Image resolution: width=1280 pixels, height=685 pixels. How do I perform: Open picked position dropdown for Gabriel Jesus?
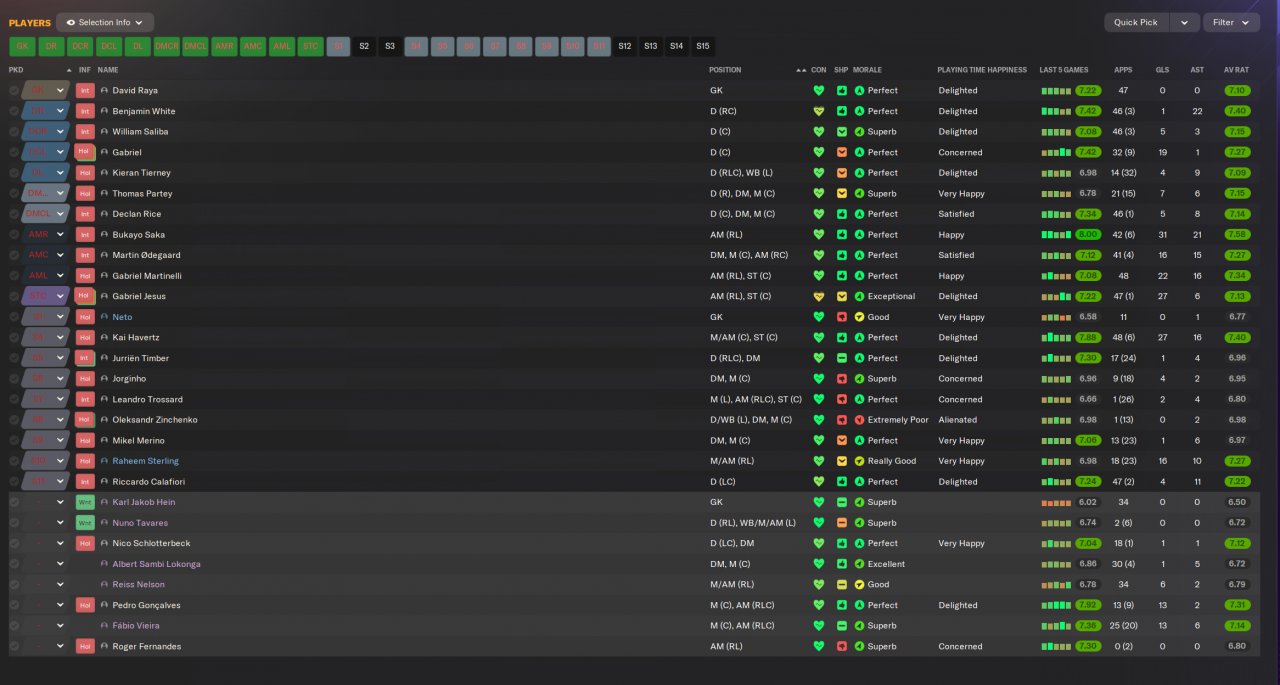[60, 296]
